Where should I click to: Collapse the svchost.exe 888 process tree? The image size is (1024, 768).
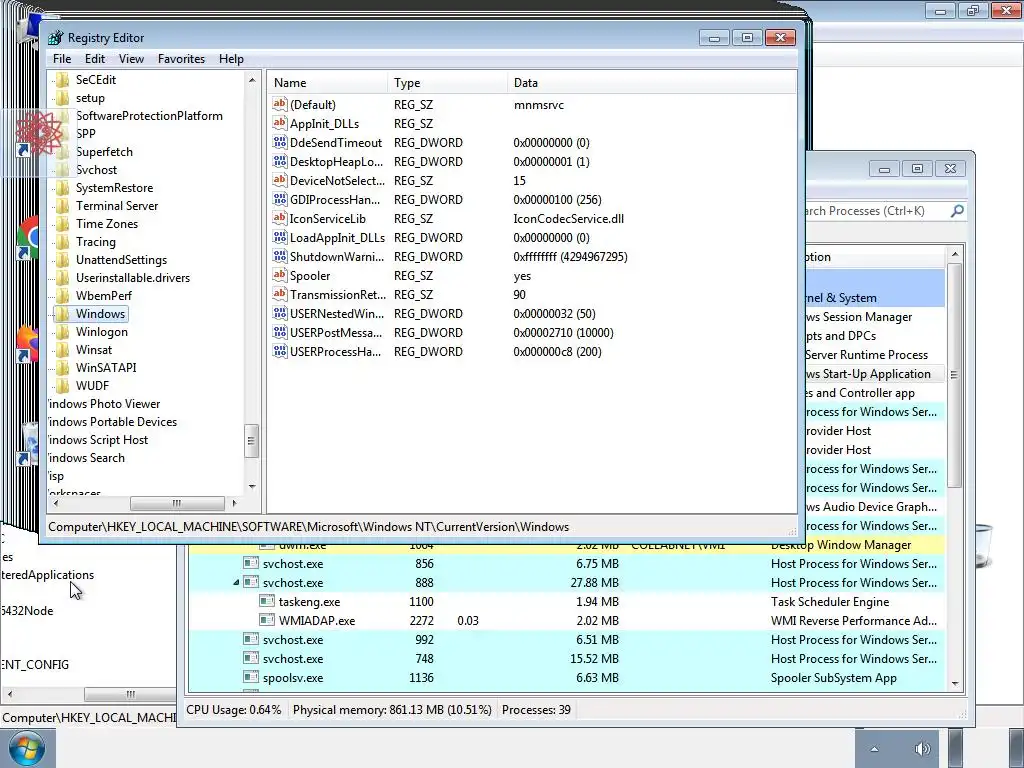[236, 583]
